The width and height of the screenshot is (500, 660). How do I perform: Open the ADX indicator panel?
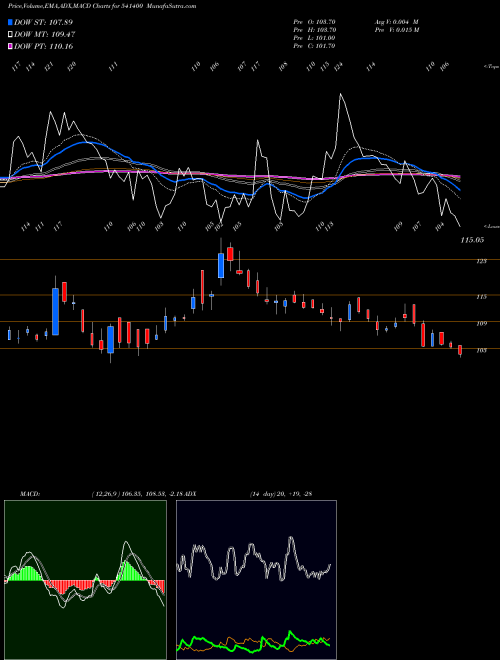tap(256, 580)
